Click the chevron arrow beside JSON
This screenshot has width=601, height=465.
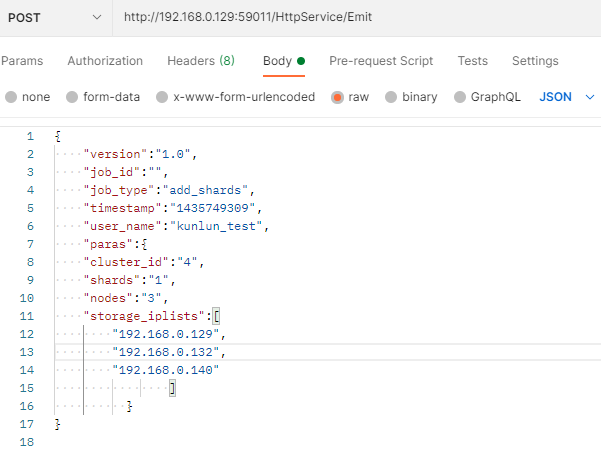589,97
